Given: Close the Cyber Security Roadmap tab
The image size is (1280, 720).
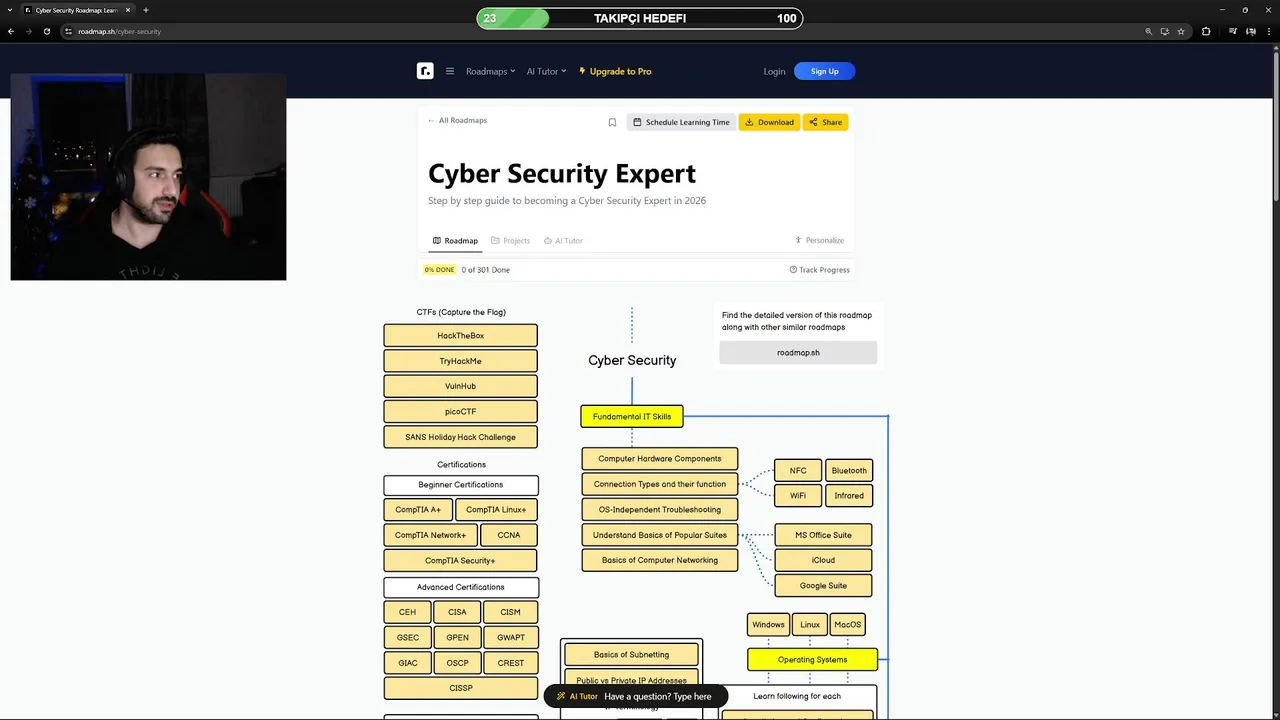Looking at the screenshot, I should (128, 10).
